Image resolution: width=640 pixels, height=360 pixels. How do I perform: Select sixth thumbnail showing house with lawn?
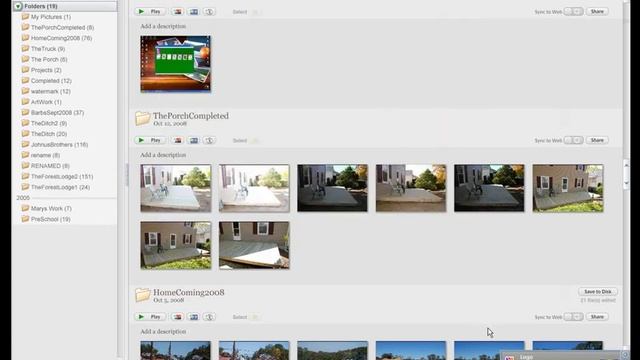pyautogui.click(x=568, y=188)
